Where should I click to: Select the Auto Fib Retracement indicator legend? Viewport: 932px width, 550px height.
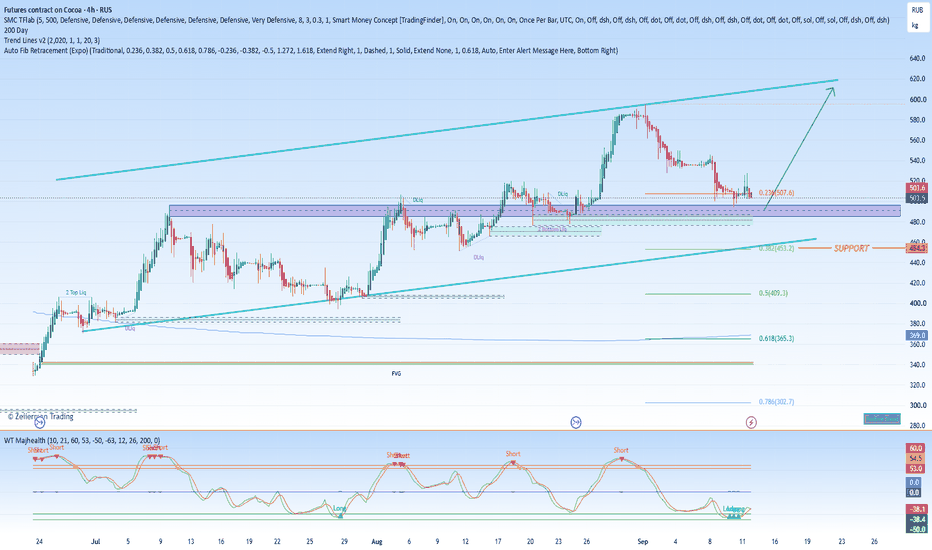coord(311,51)
